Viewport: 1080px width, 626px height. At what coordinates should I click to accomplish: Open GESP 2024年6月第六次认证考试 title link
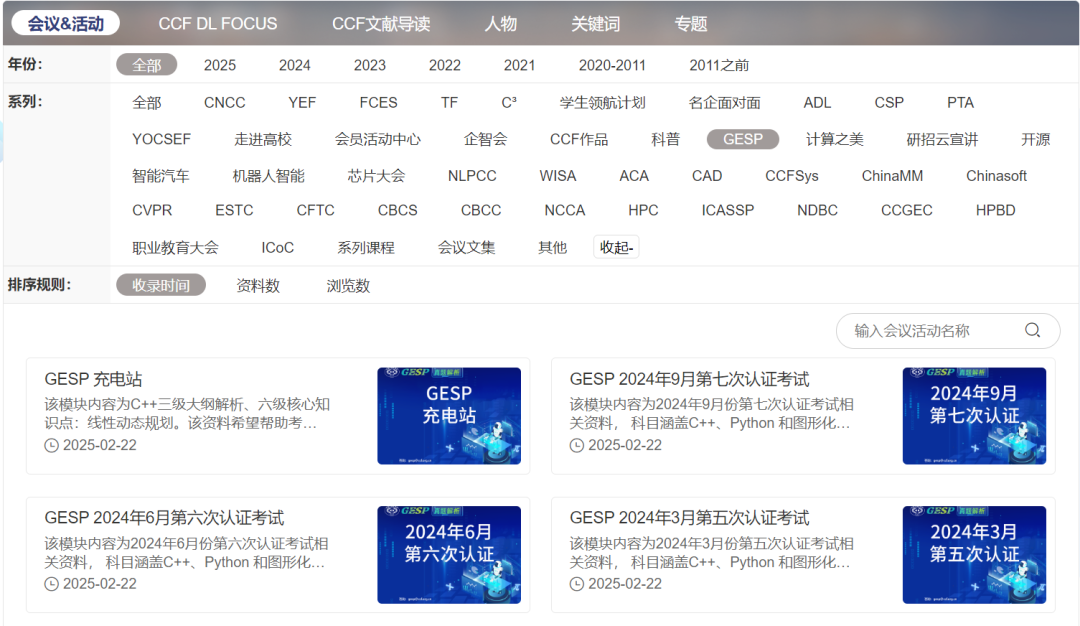coord(164,518)
